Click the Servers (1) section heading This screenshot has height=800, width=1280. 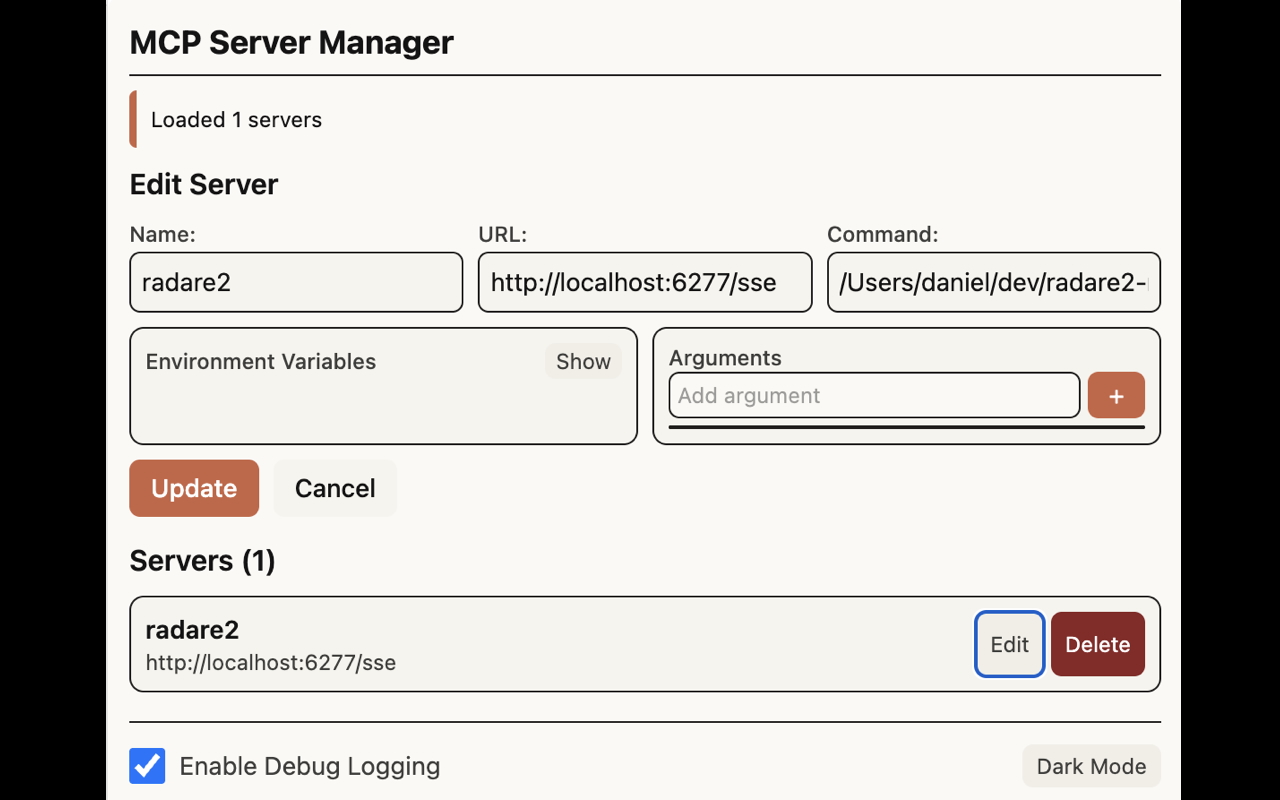coord(202,560)
